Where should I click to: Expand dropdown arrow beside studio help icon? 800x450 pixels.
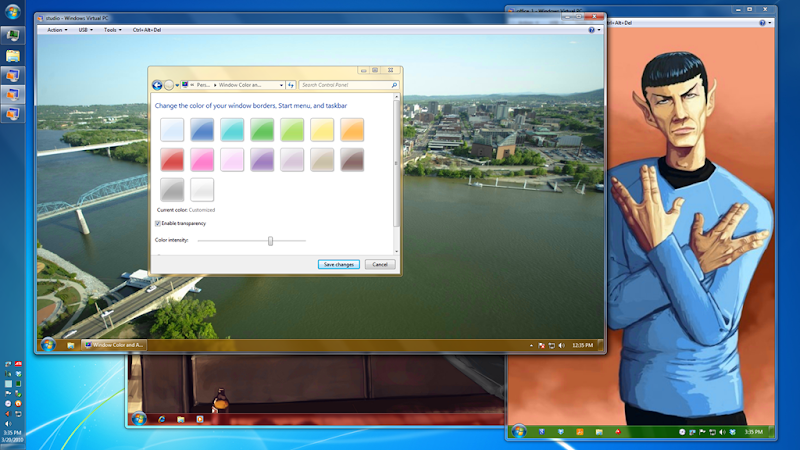coord(599,30)
